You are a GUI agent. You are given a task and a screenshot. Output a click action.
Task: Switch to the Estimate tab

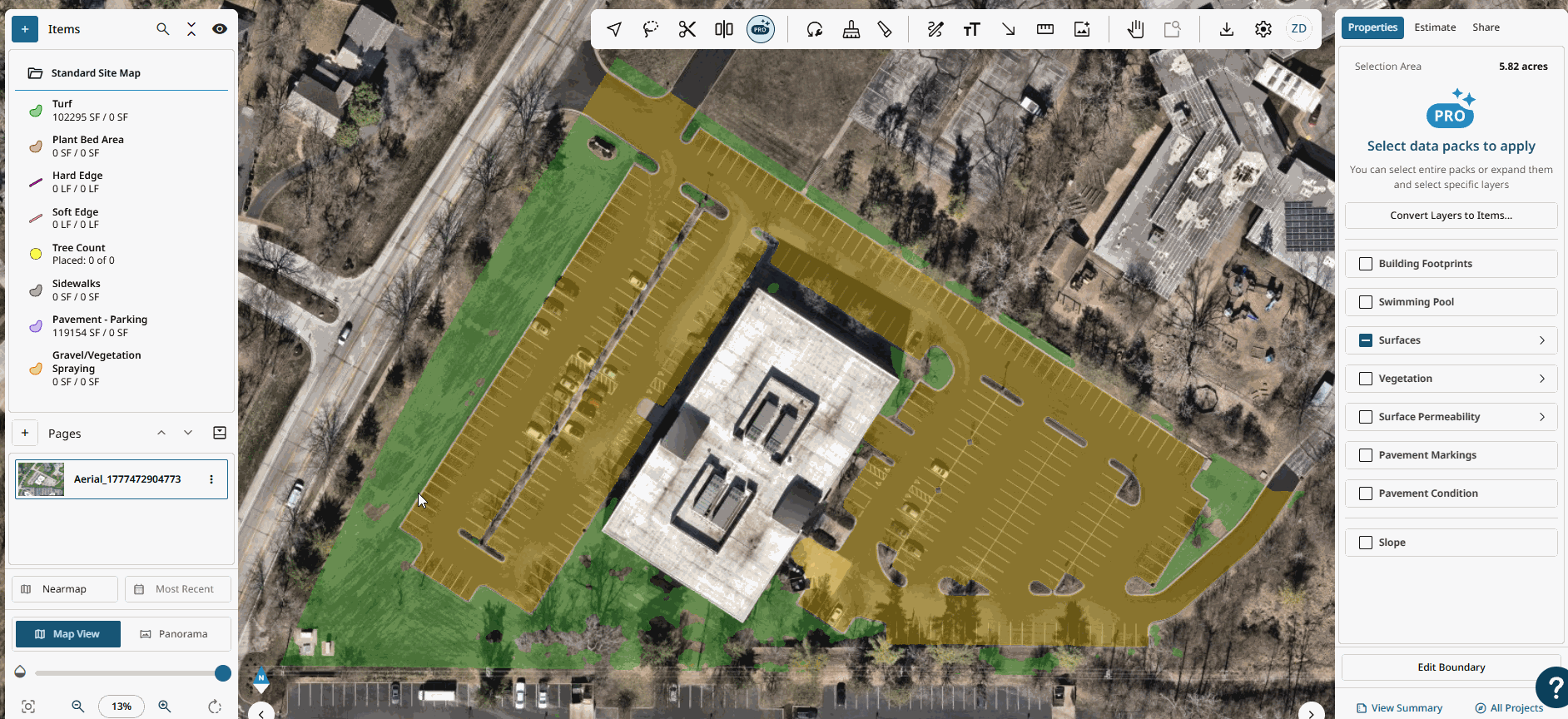pyautogui.click(x=1435, y=27)
